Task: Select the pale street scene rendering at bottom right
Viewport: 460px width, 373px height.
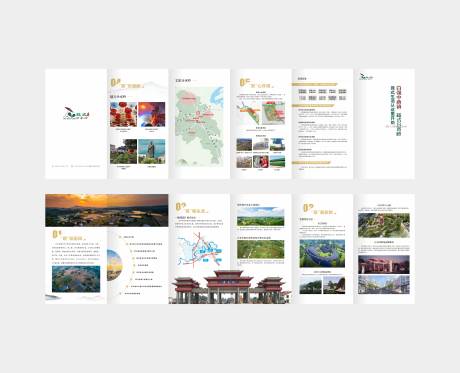Action: click(x=384, y=284)
